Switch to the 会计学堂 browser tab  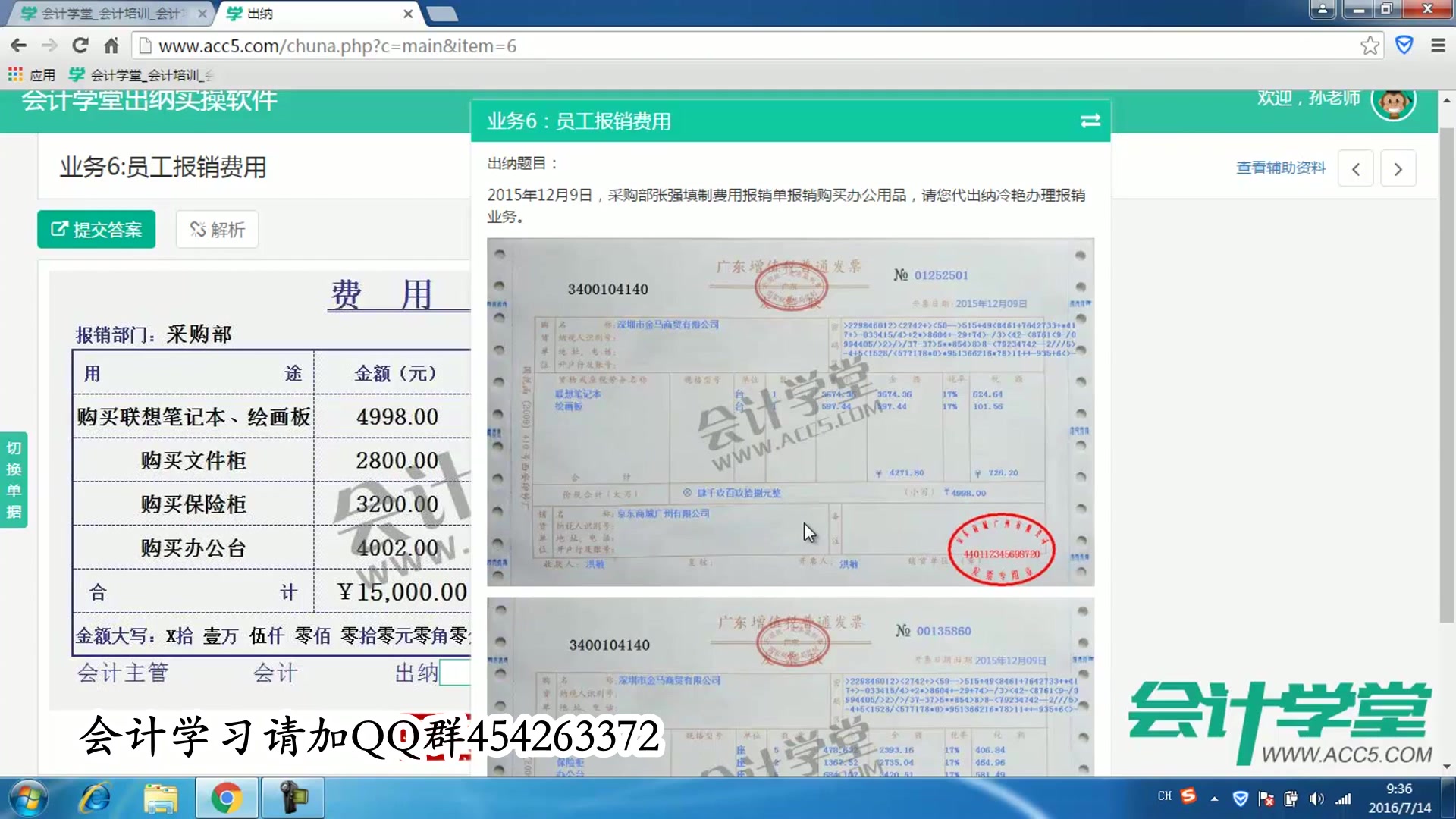[x=106, y=13]
